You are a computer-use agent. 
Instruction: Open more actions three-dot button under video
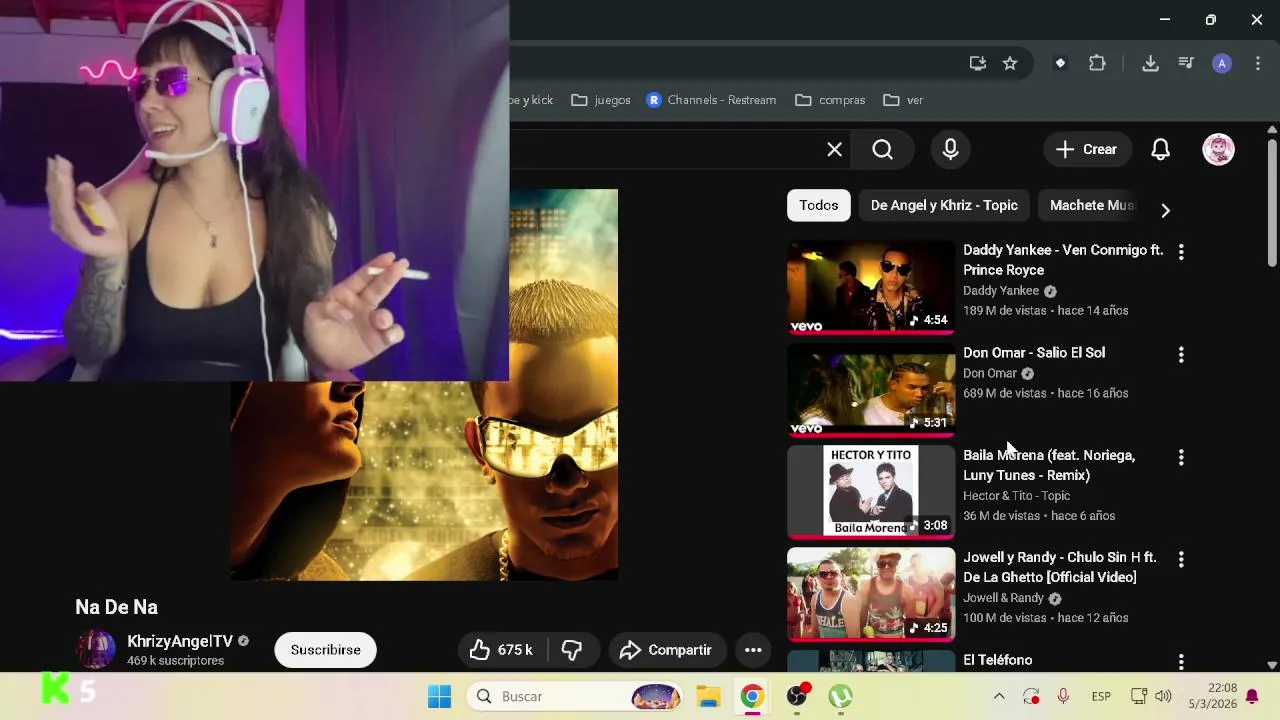coord(753,650)
